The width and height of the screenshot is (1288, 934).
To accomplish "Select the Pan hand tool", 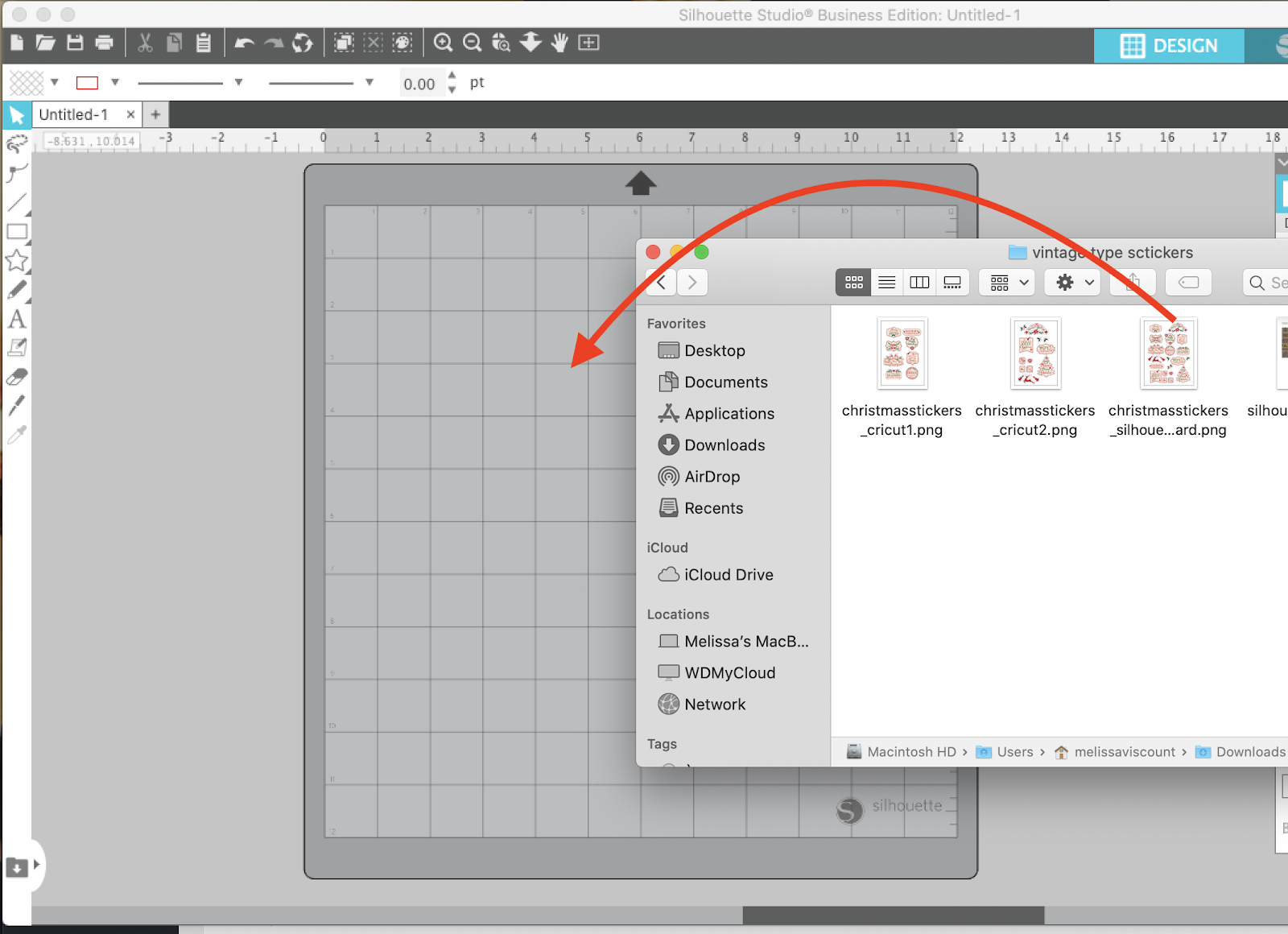I will coord(559,43).
